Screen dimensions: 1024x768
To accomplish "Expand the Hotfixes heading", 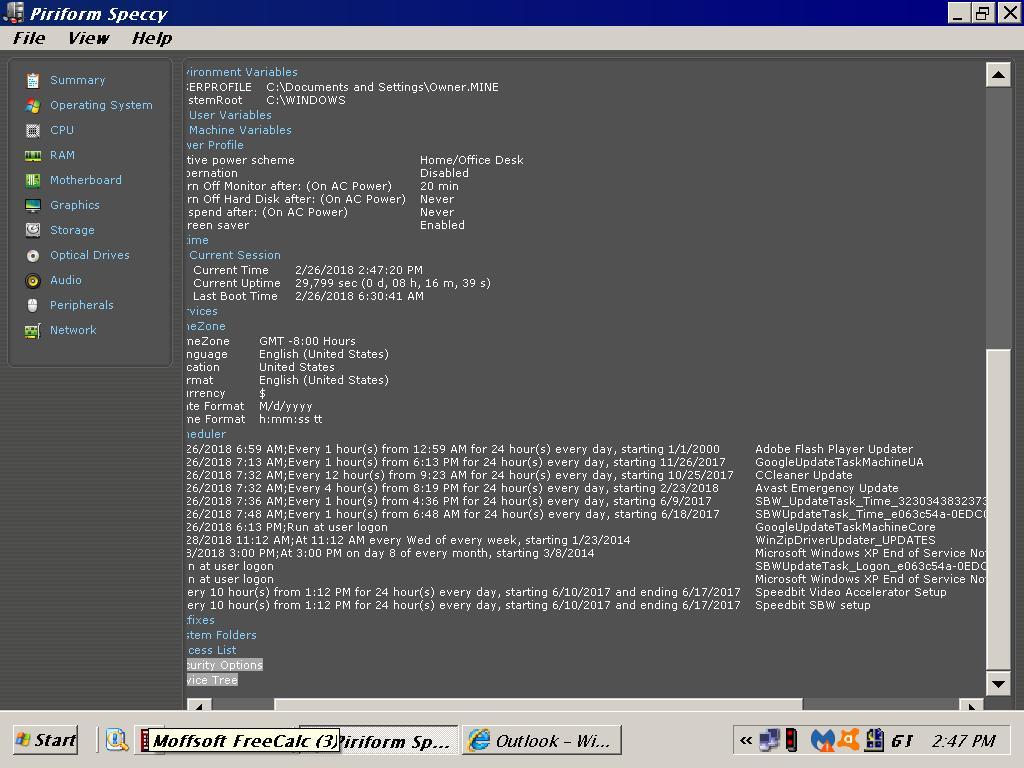I will tap(200, 620).
